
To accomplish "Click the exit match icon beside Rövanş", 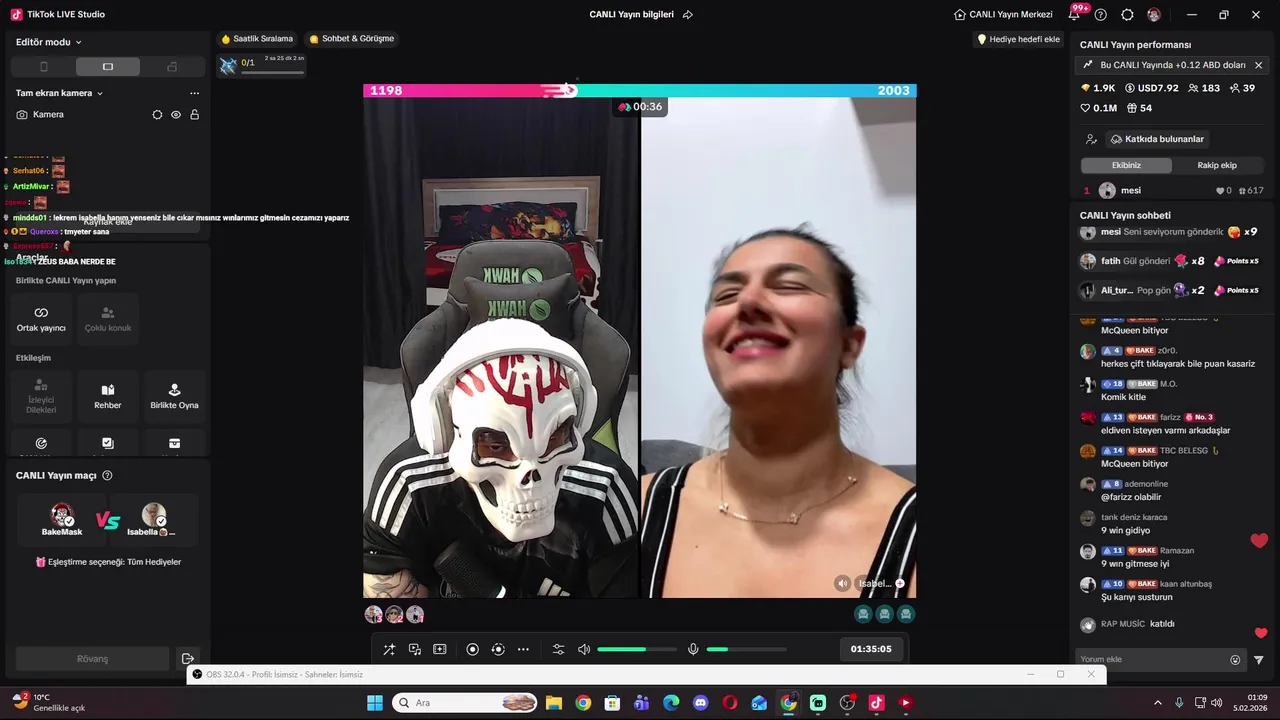I will pos(187,659).
